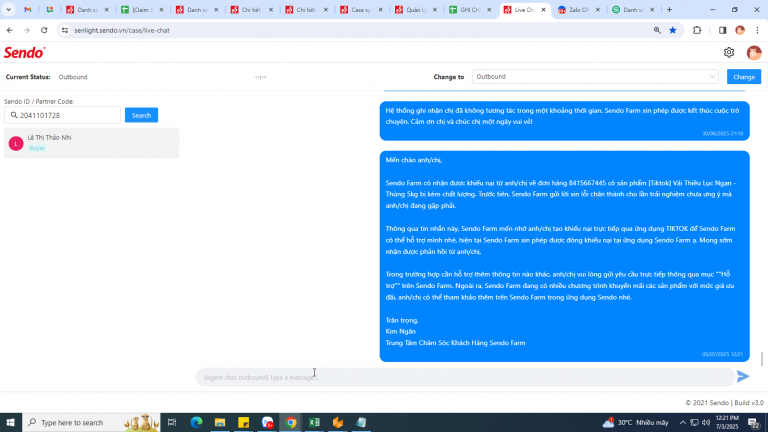View site information icon beside the URL
Screen dimensions: 768x432
65,30
